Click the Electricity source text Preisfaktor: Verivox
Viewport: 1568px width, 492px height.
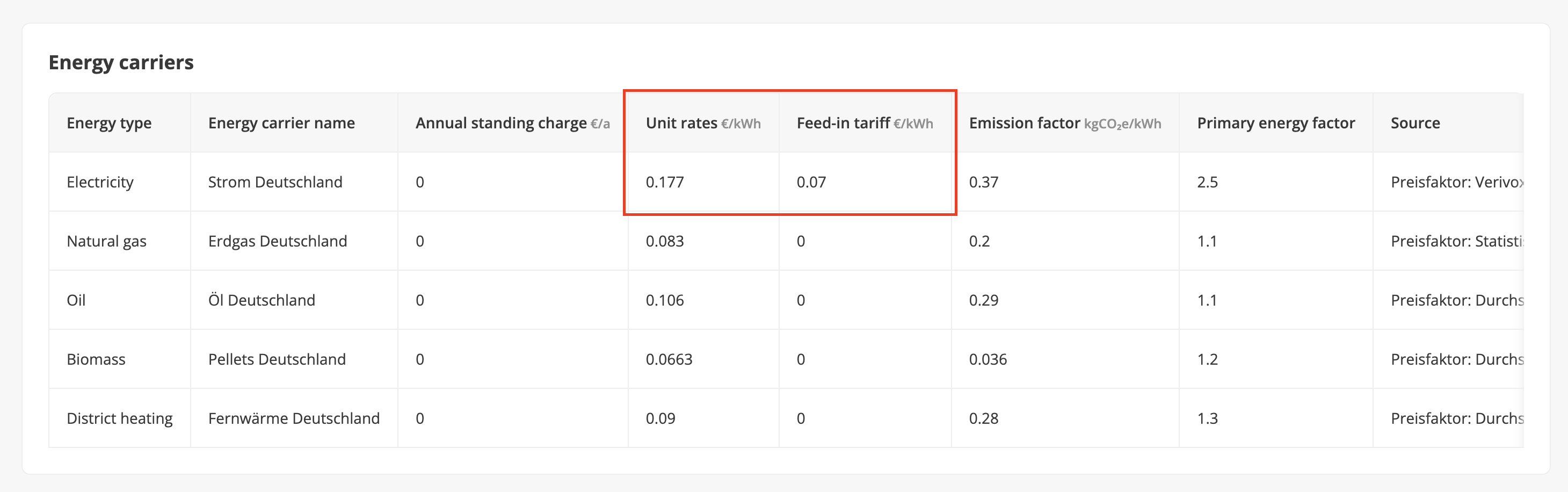[1456, 182]
